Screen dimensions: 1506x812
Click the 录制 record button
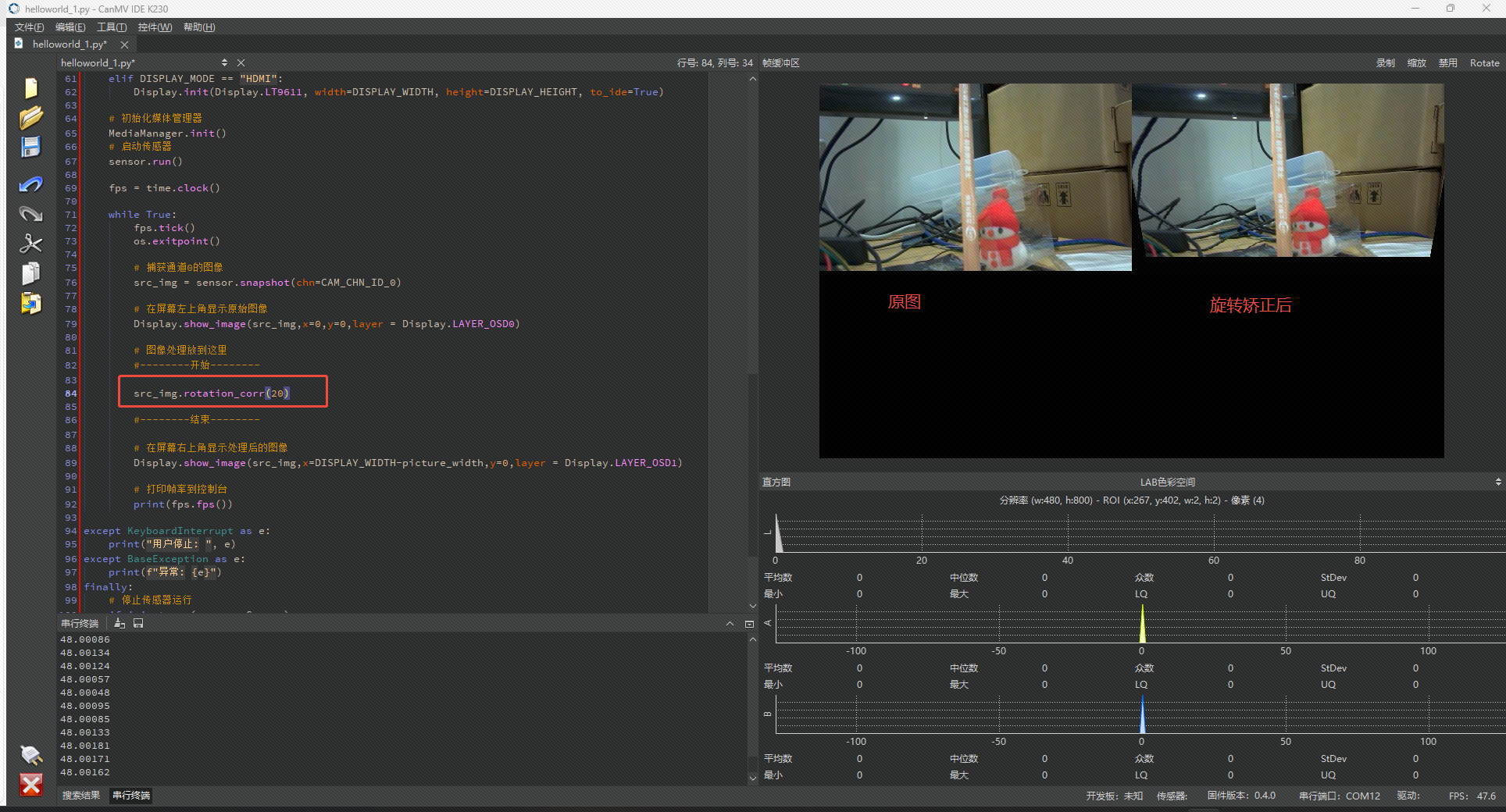(1386, 63)
